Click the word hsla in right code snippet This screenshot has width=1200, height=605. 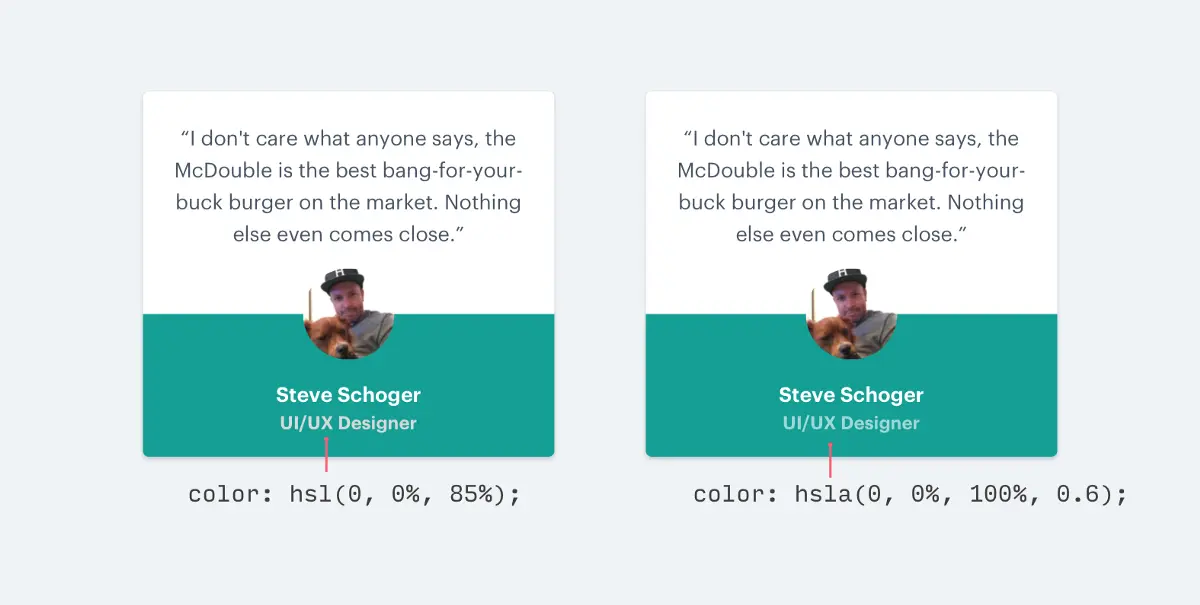click(822, 495)
